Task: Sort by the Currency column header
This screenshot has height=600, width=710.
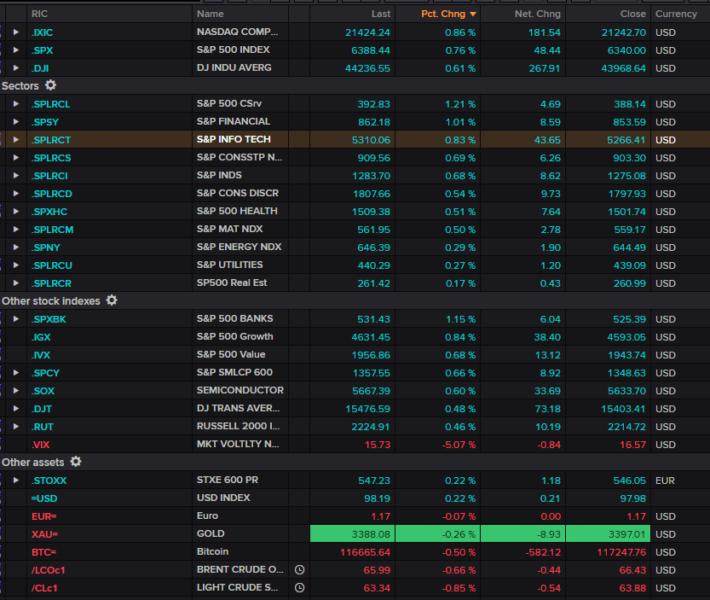Action: [676, 14]
